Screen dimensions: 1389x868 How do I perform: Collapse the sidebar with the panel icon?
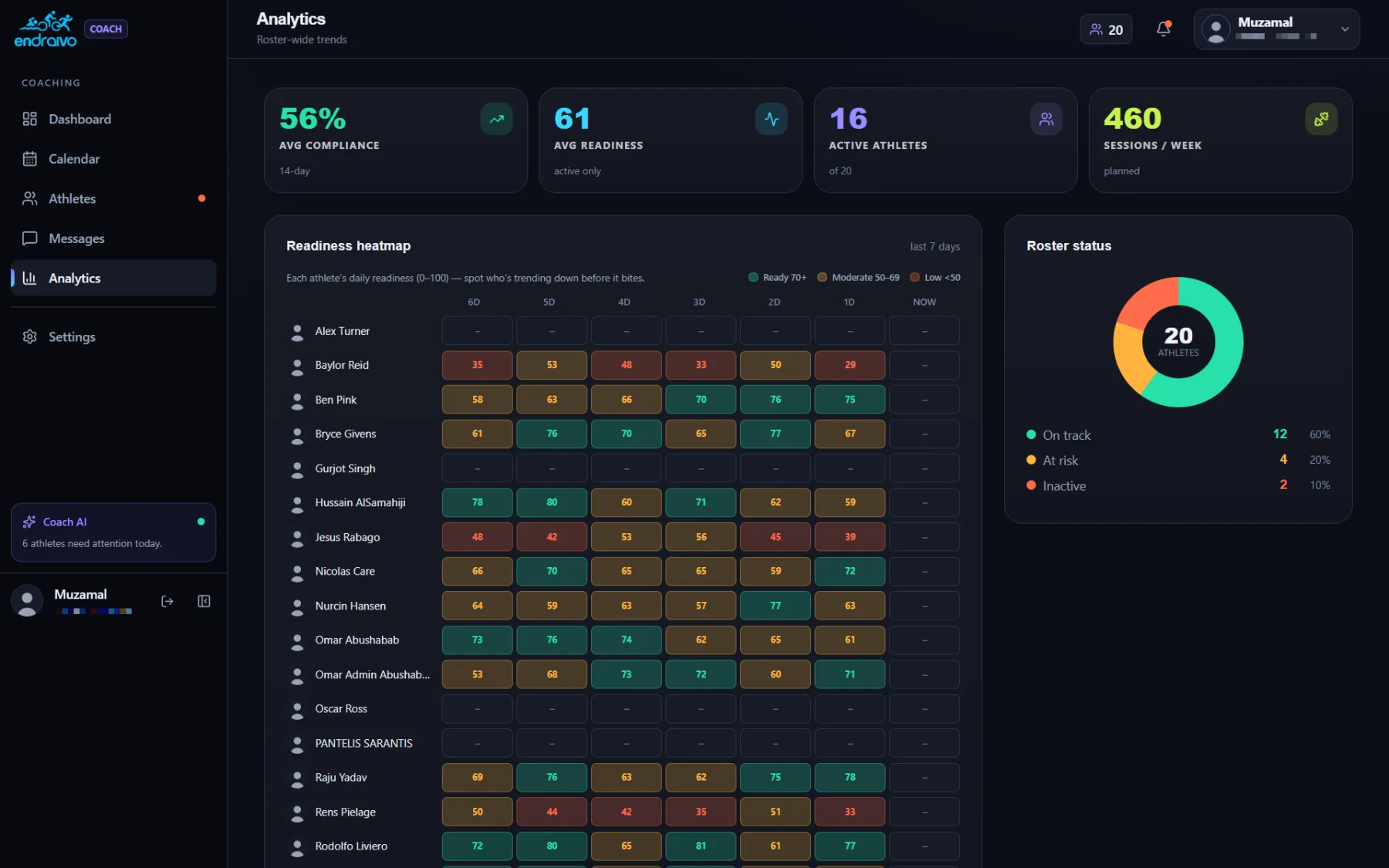(204, 601)
